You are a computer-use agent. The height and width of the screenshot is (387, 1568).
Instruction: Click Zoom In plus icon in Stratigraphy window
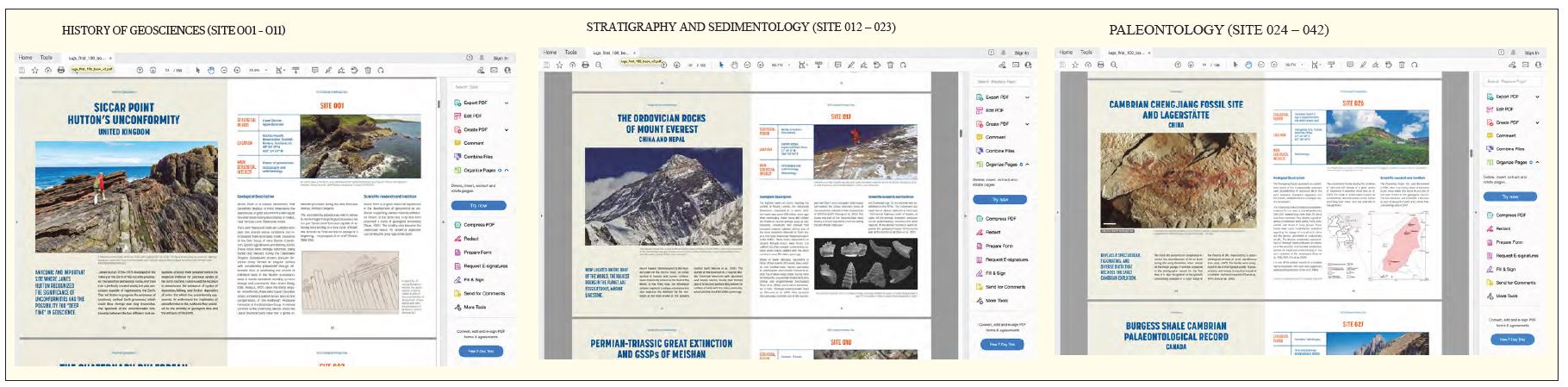tap(760, 65)
